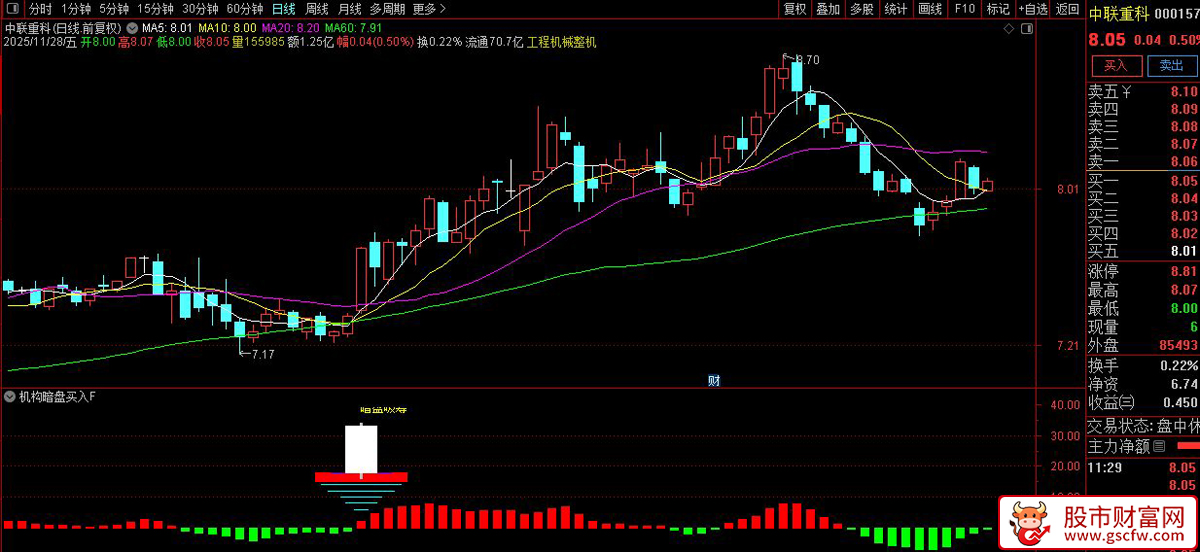The image size is (1200, 552).
Task: Select the 卖五 order book row
Action: coord(1143,92)
